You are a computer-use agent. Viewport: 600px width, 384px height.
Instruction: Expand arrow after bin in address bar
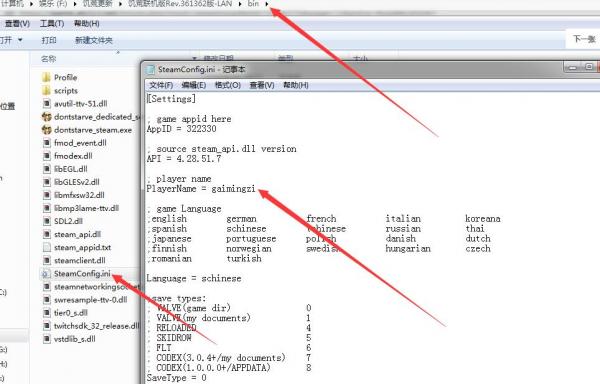click(267, 4)
